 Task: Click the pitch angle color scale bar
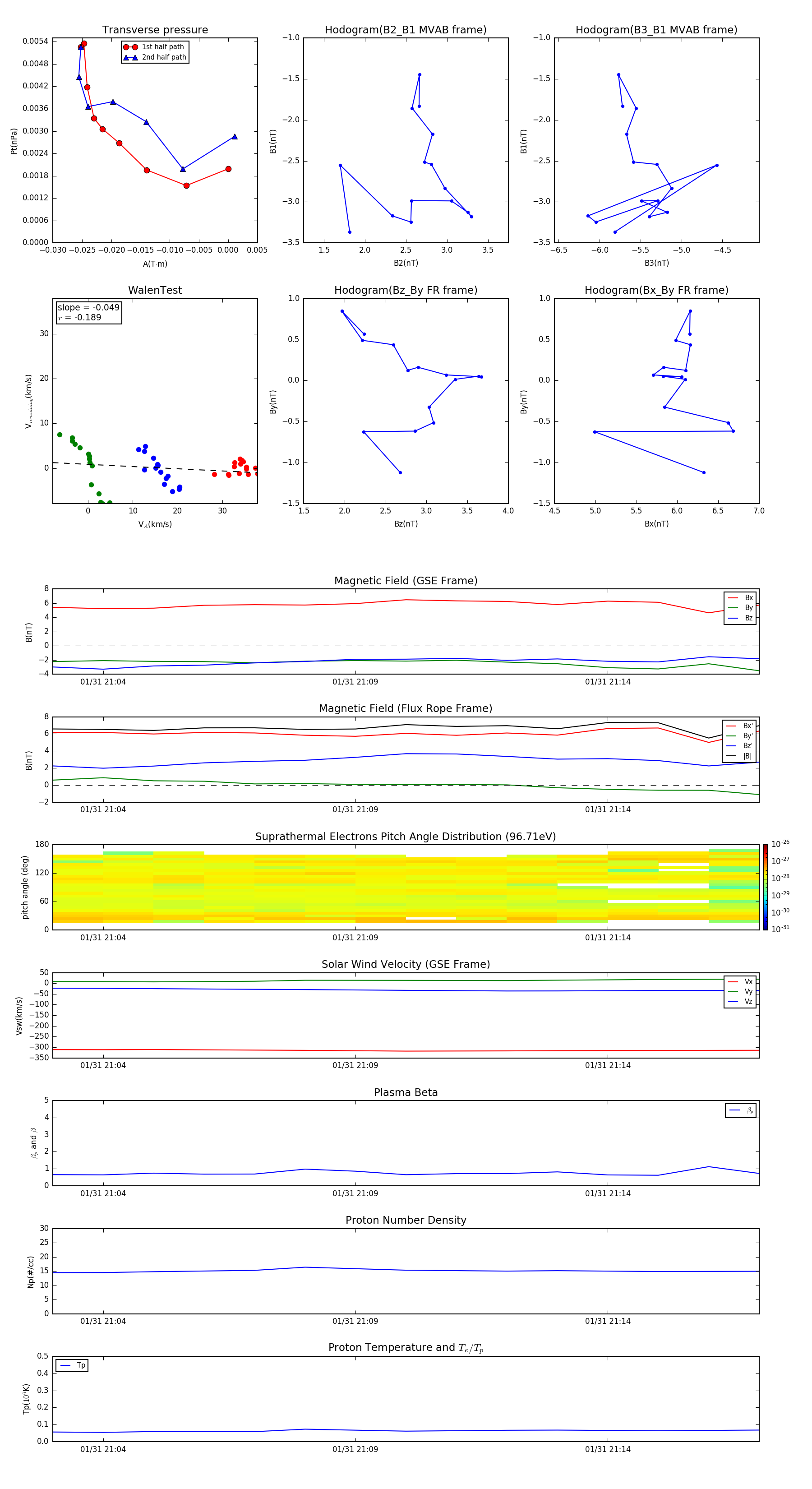[x=765, y=887]
